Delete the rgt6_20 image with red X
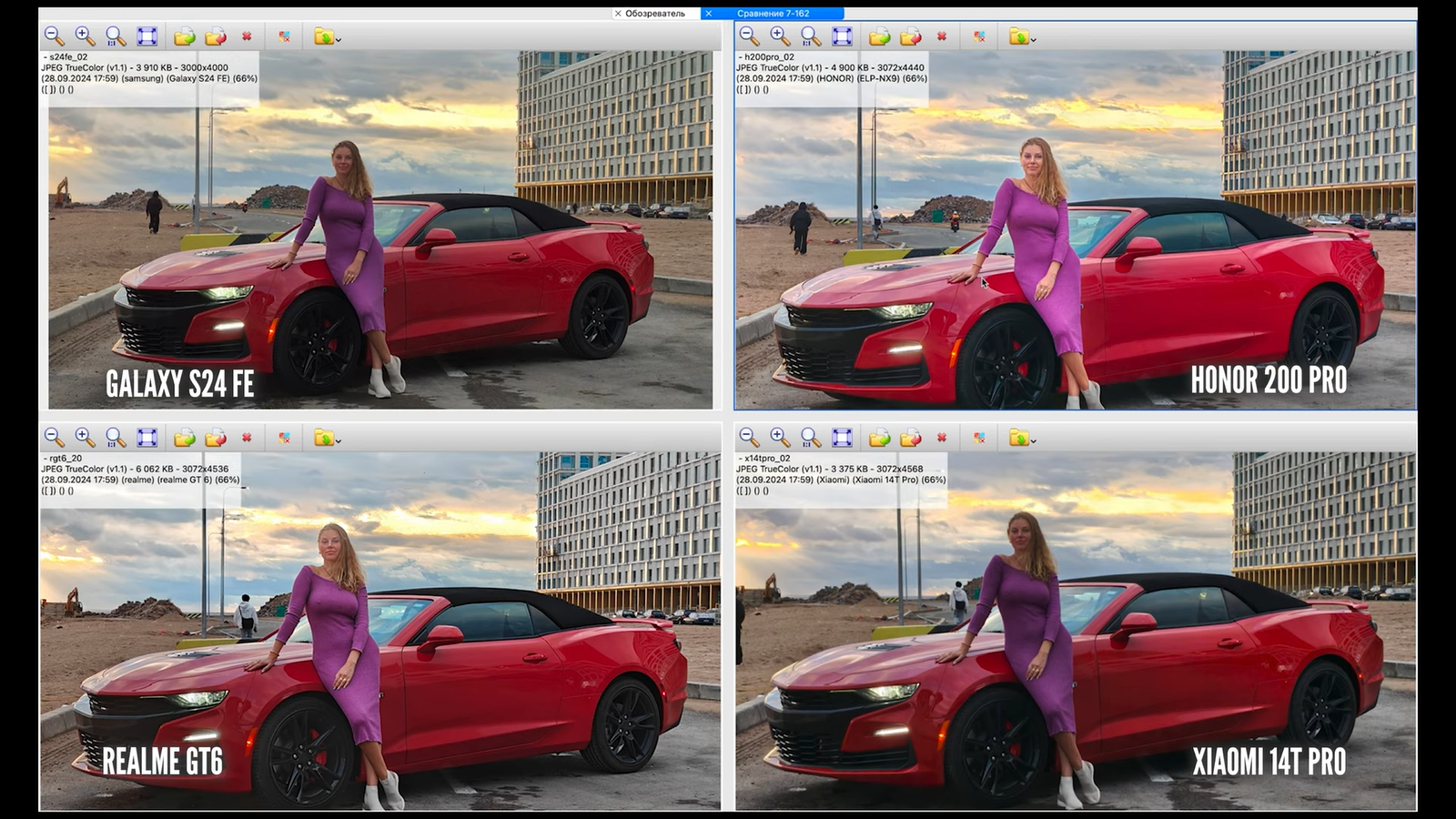Screen dimensions: 1456x819 point(247,438)
